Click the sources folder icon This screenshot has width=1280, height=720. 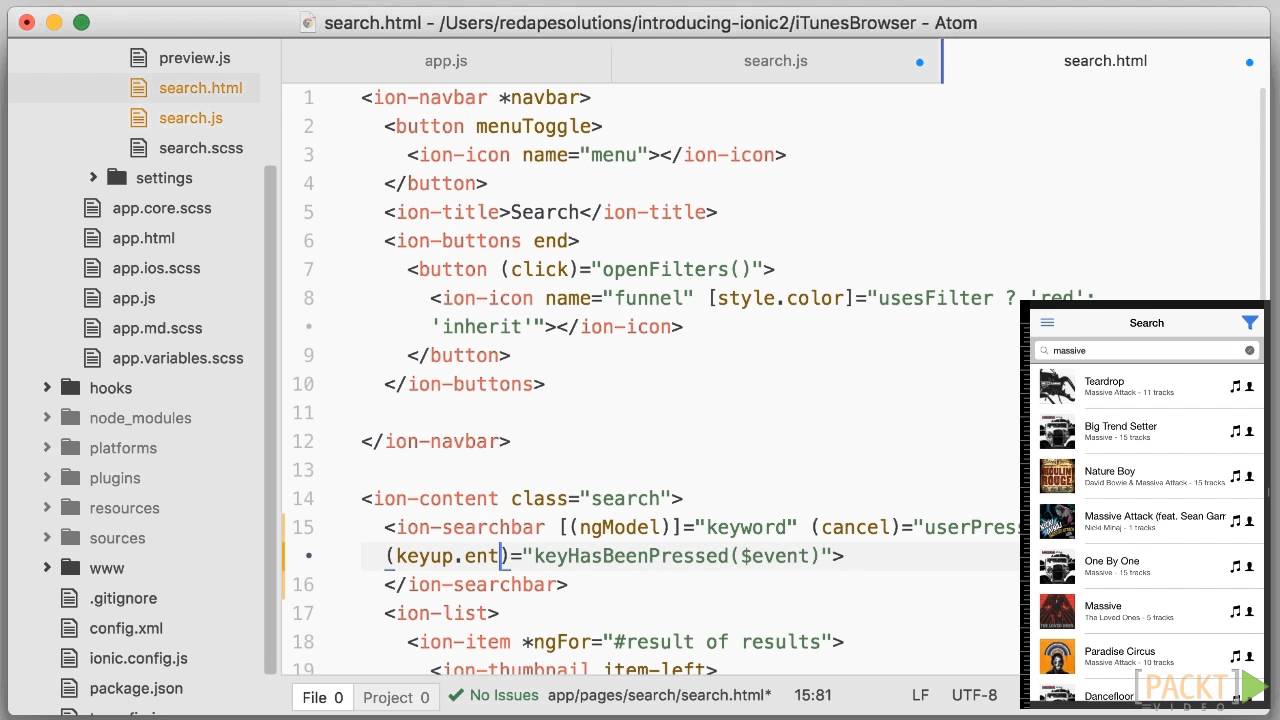coord(70,537)
